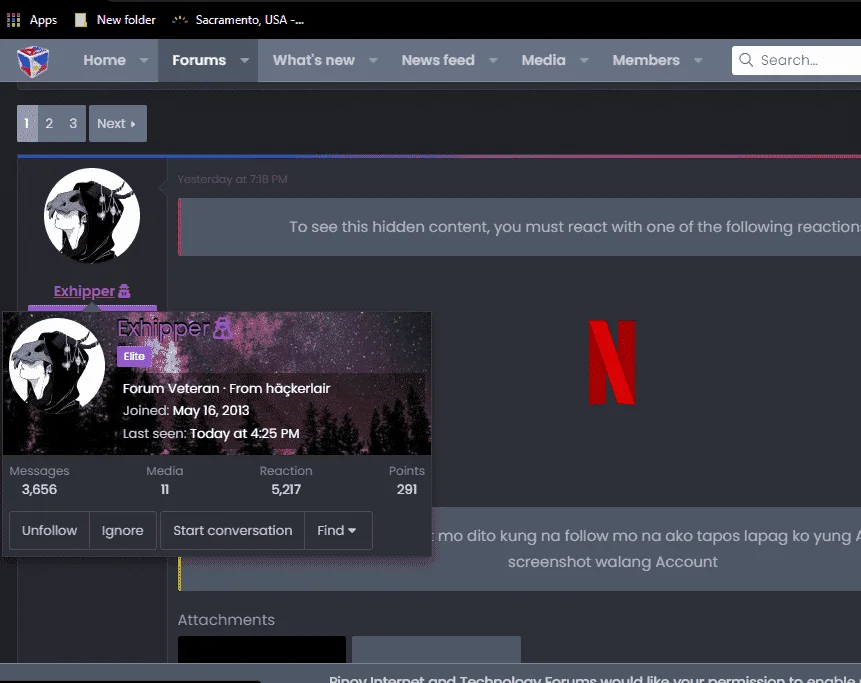Click the forum cube logo
Image resolution: width=861 pixels, height=683 pixels.
(33, 61)
